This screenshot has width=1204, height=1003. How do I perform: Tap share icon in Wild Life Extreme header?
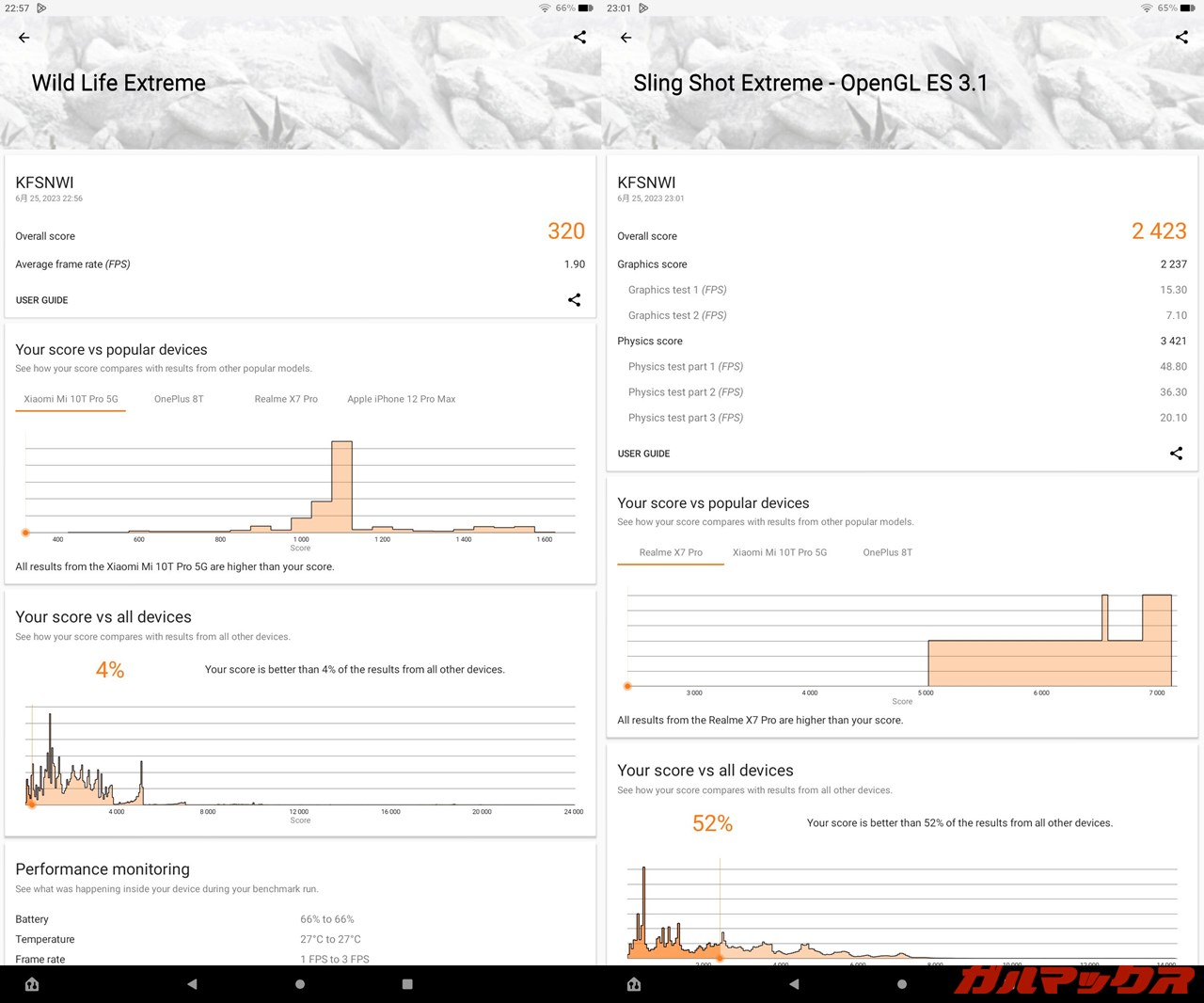(579, 38)
